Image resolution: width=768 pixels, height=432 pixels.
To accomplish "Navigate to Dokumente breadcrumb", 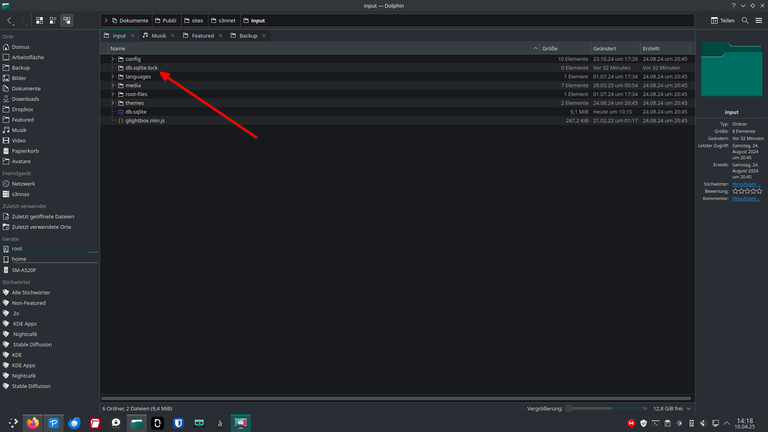I will point(130,21).
